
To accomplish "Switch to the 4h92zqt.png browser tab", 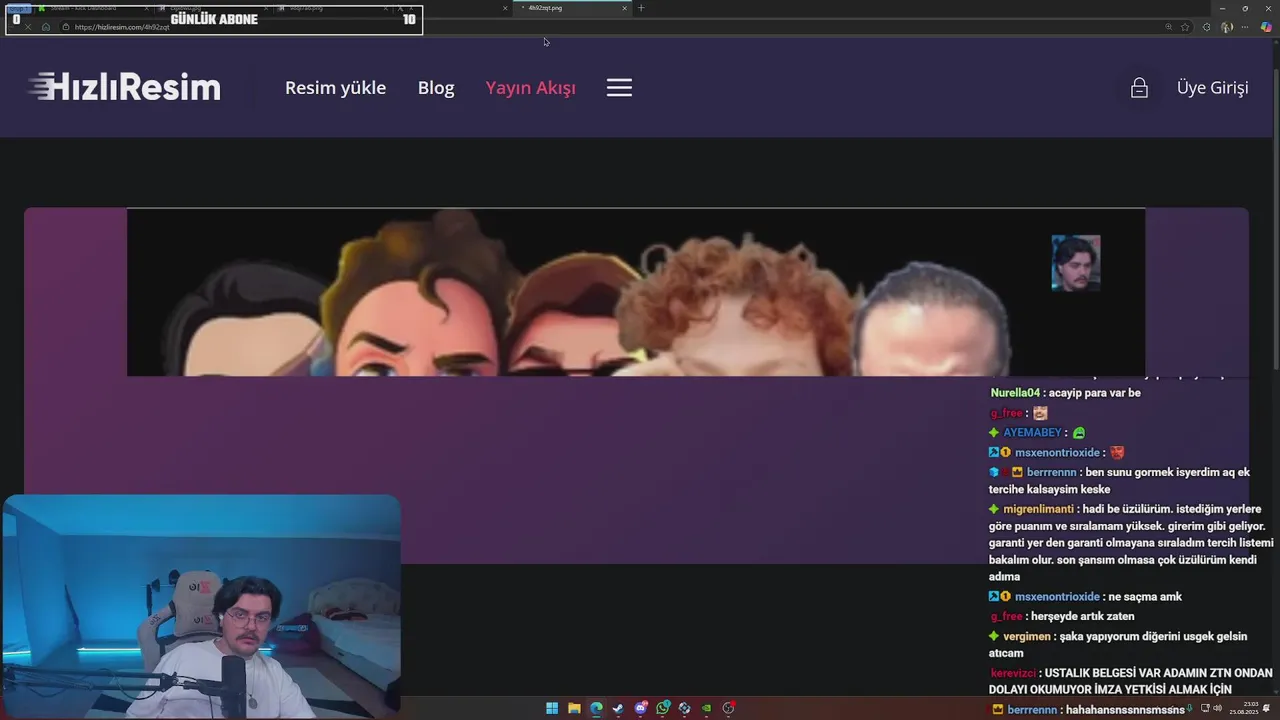I will point(573,8).
